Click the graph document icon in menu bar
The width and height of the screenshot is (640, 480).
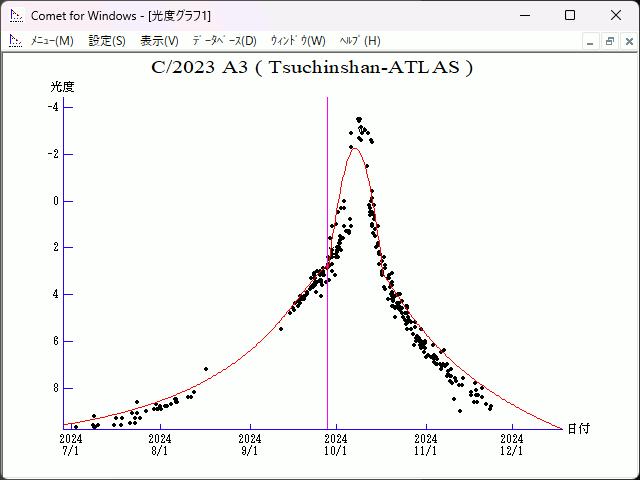pyautogui.click(x=15, y=41)
